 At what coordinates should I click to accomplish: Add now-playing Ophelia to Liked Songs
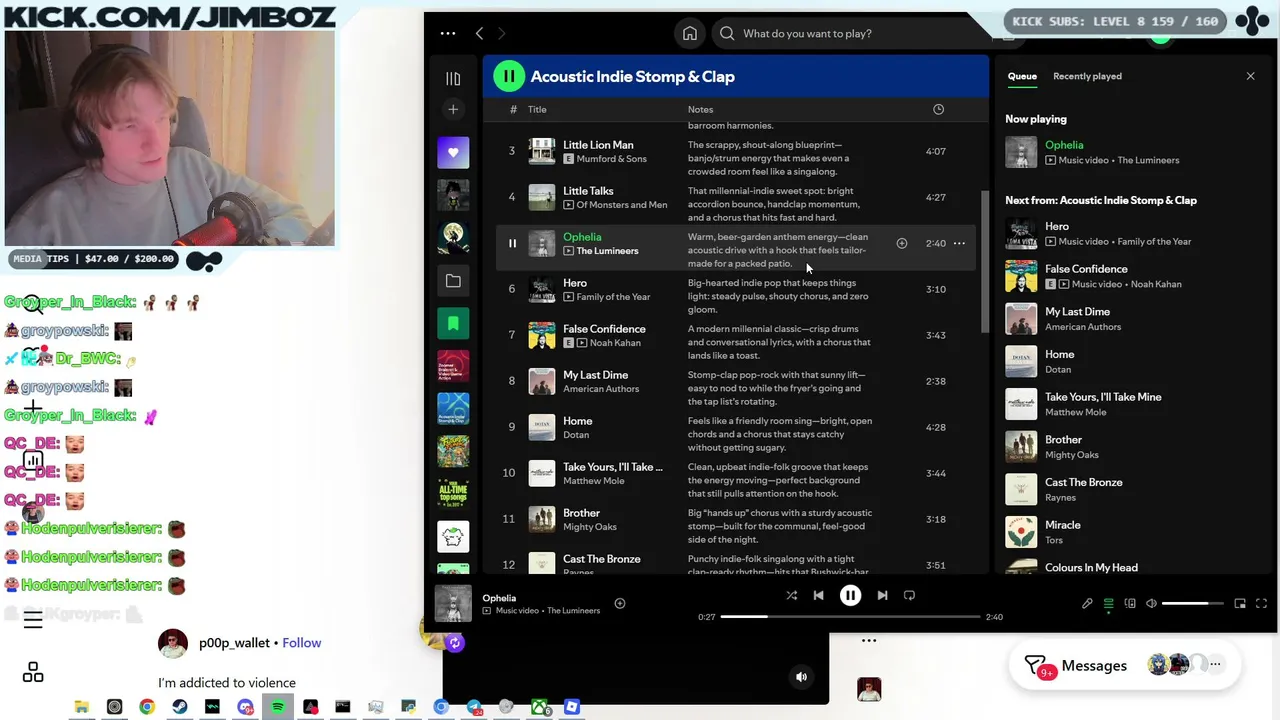point(620,603)
